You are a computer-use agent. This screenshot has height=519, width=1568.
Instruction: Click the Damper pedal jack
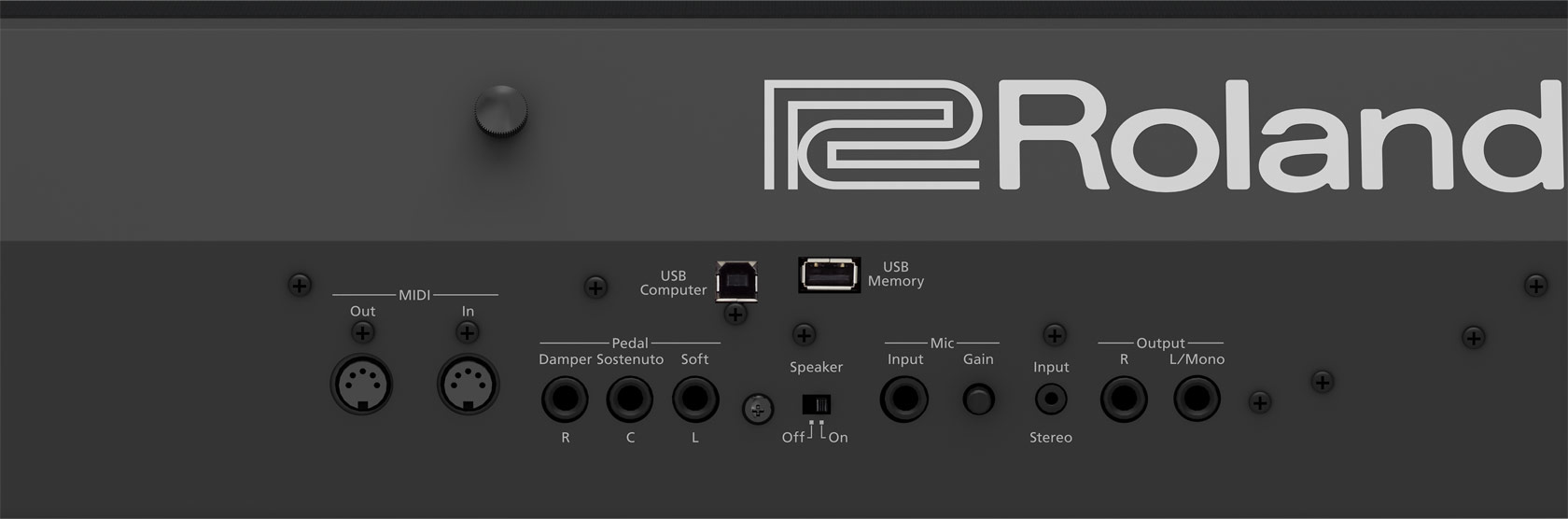tap(565, 400)
